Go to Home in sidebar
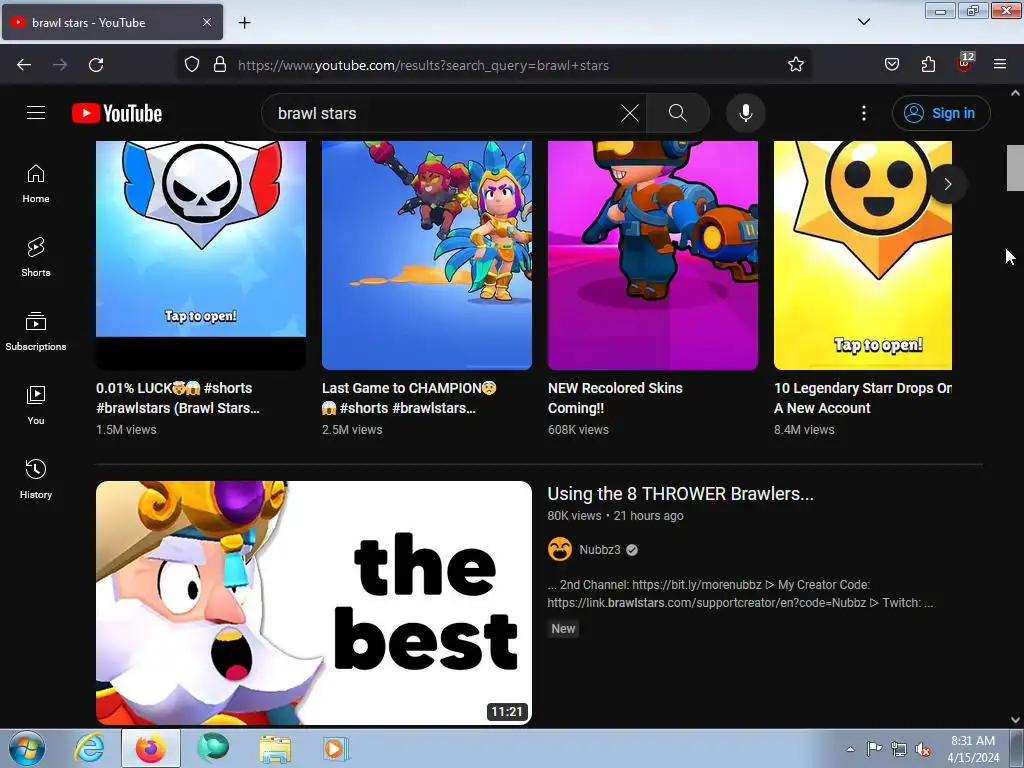The height and width of the screenshot is (768, 1024). pos(36,184)
